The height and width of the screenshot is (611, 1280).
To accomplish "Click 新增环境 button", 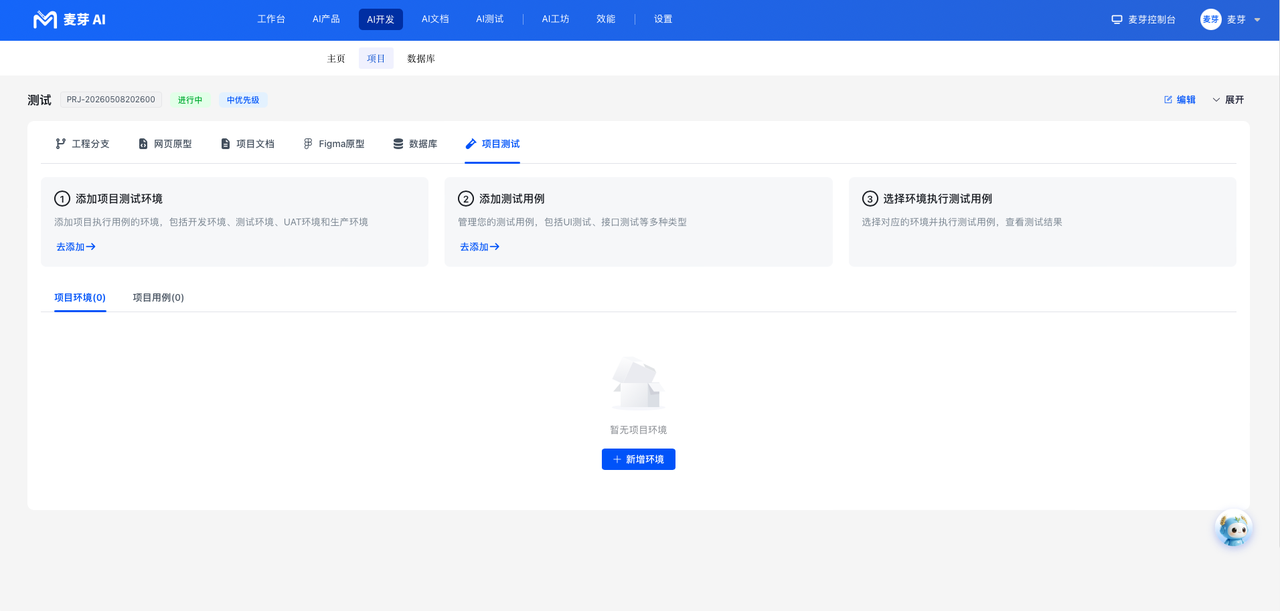I will click(x=638, y=459).
